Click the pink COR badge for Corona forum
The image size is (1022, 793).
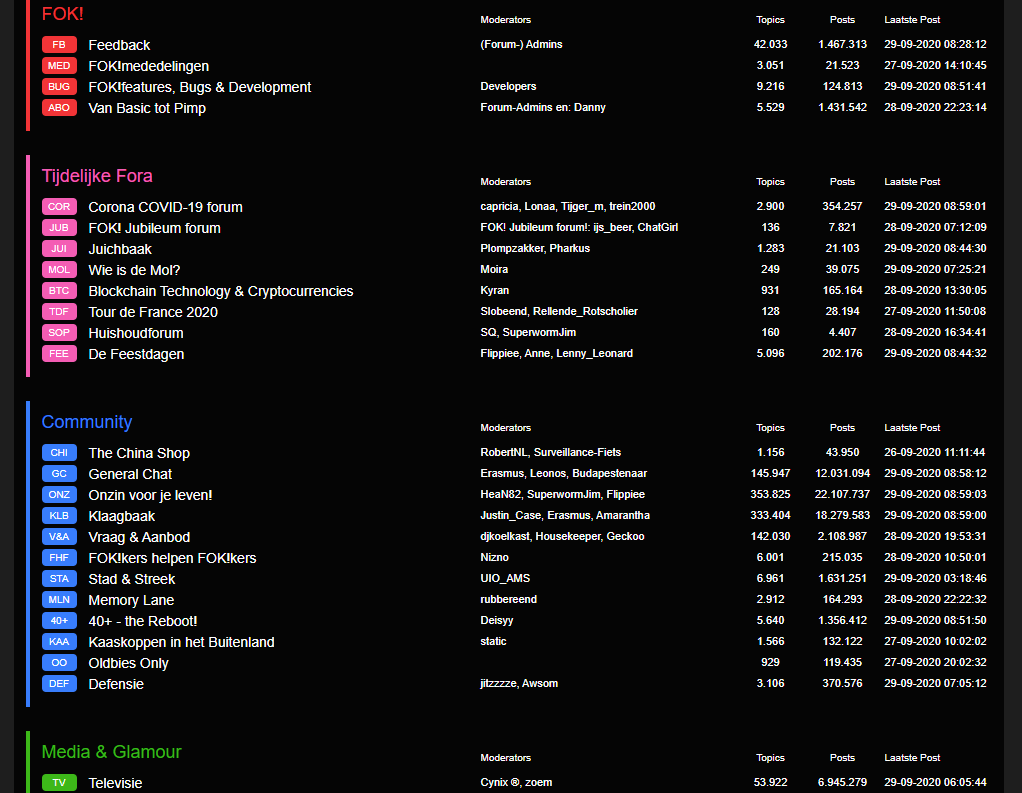(x=59, y=207)
